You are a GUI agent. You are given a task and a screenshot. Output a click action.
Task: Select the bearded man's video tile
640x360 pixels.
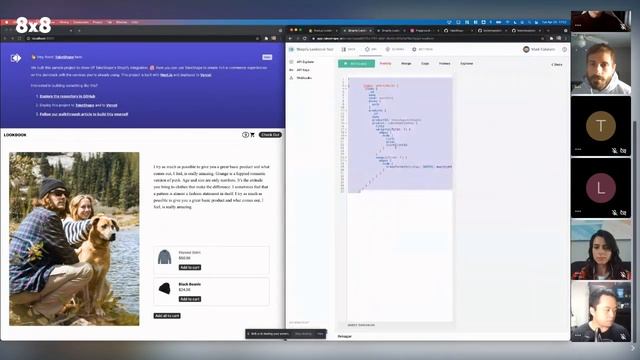pos(601,64)
